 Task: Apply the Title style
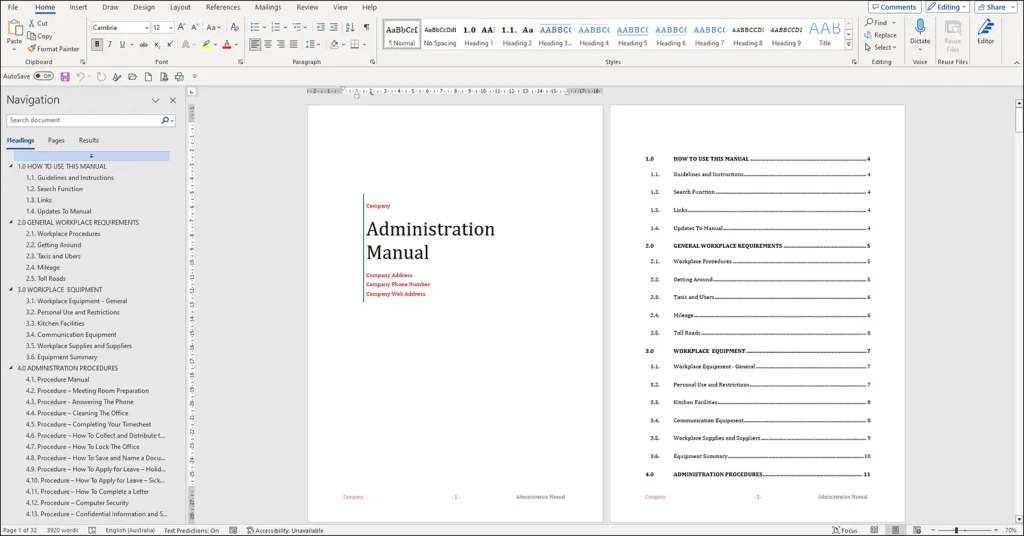pyautogui.click(x=825, y=35)
